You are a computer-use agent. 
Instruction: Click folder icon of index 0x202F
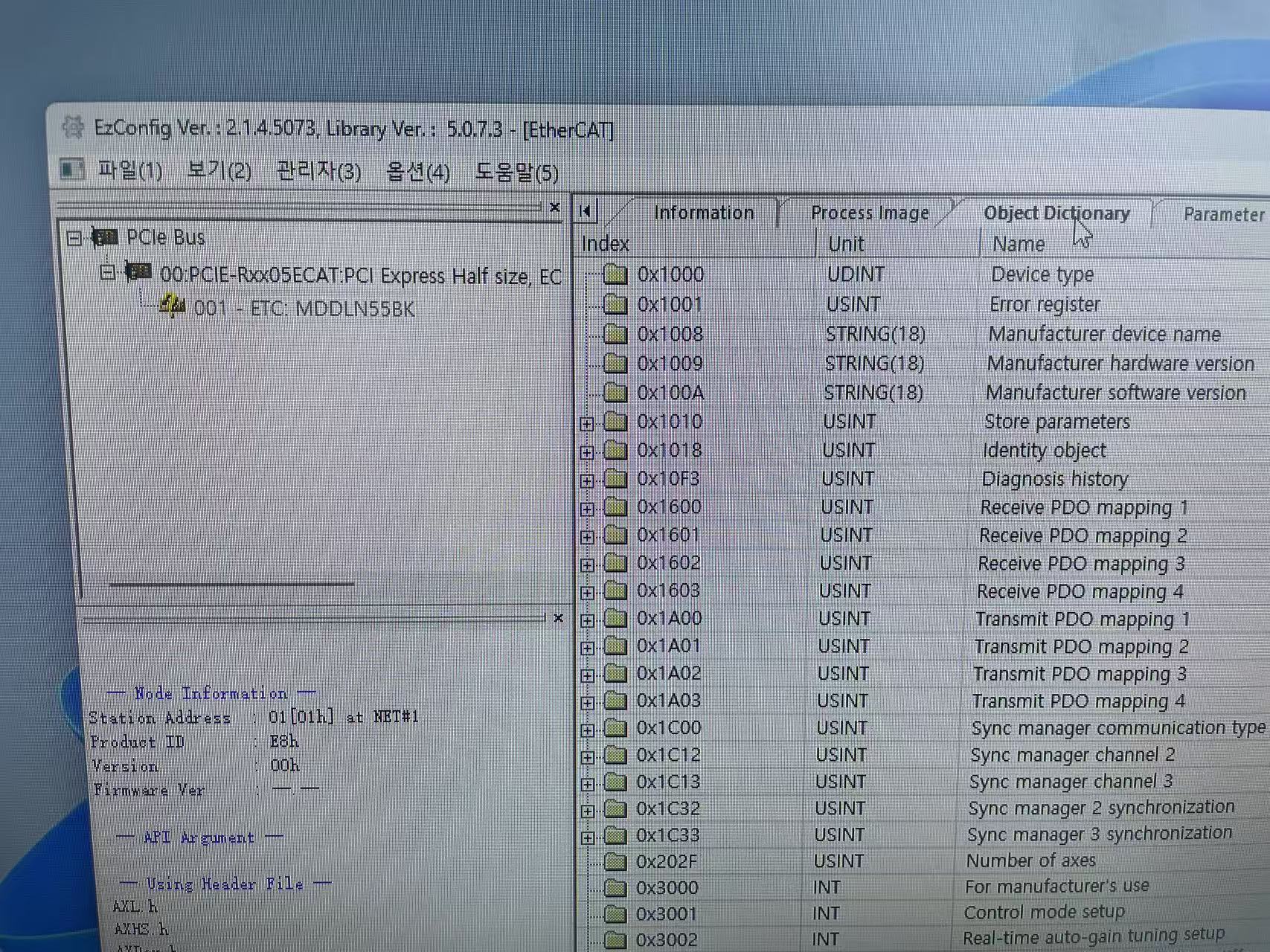(x=615, y=862)
